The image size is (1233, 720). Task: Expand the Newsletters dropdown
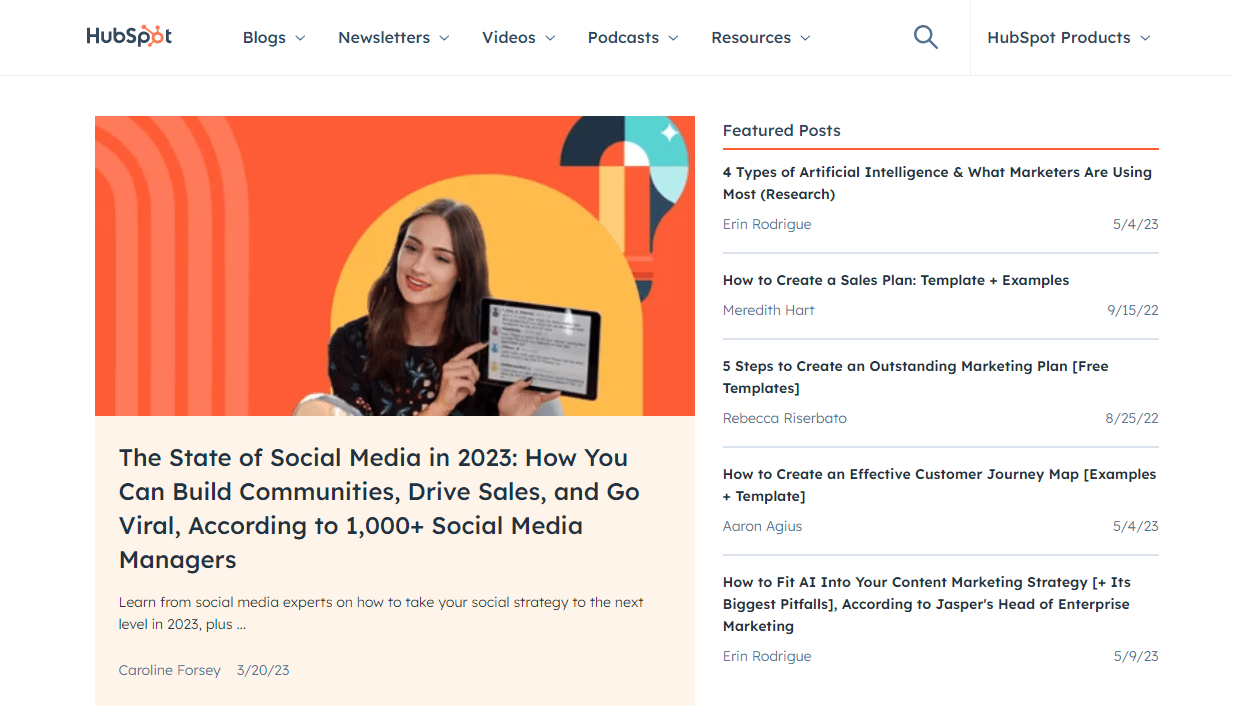pos(393,37)
